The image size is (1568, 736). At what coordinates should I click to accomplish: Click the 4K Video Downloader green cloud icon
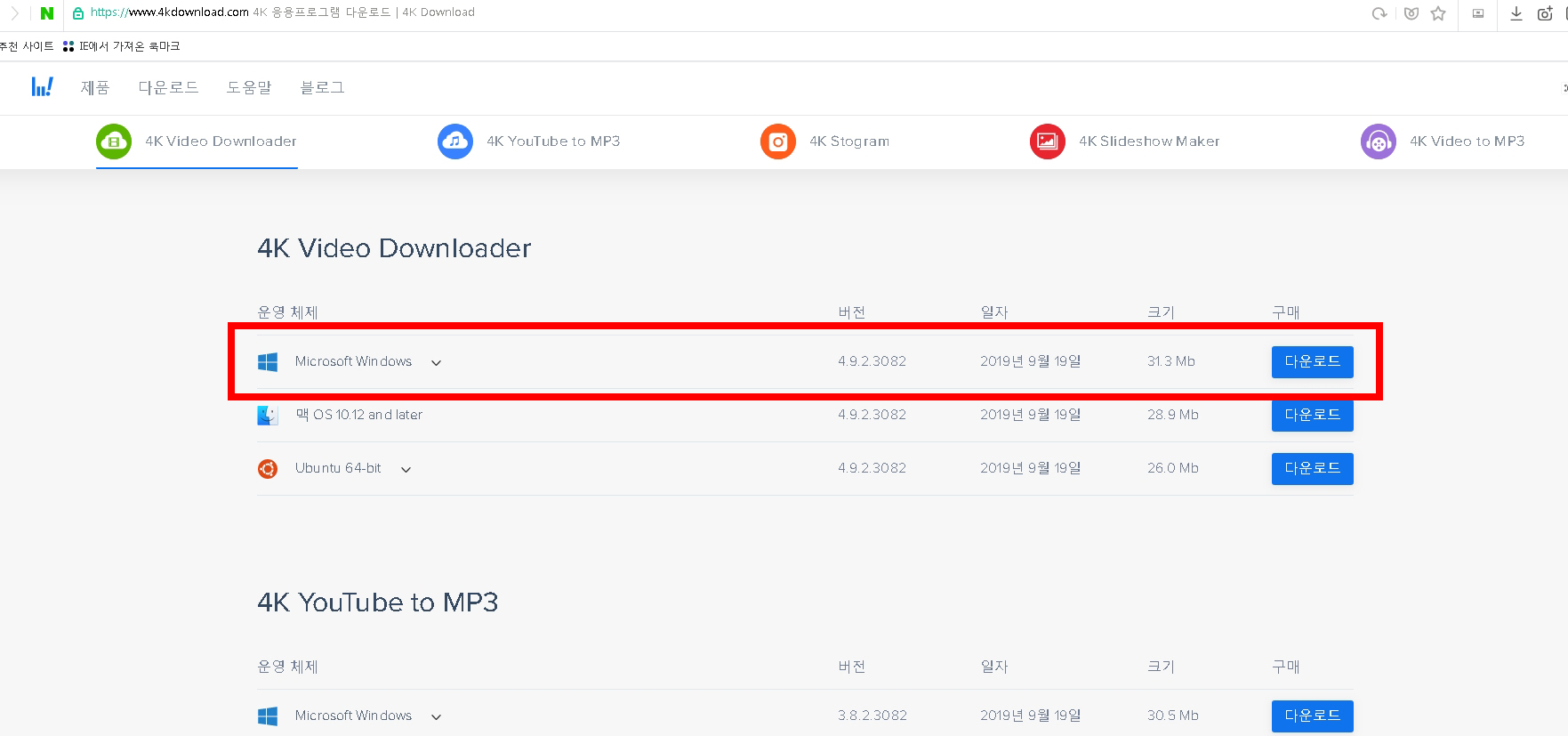tap(114, 142)
